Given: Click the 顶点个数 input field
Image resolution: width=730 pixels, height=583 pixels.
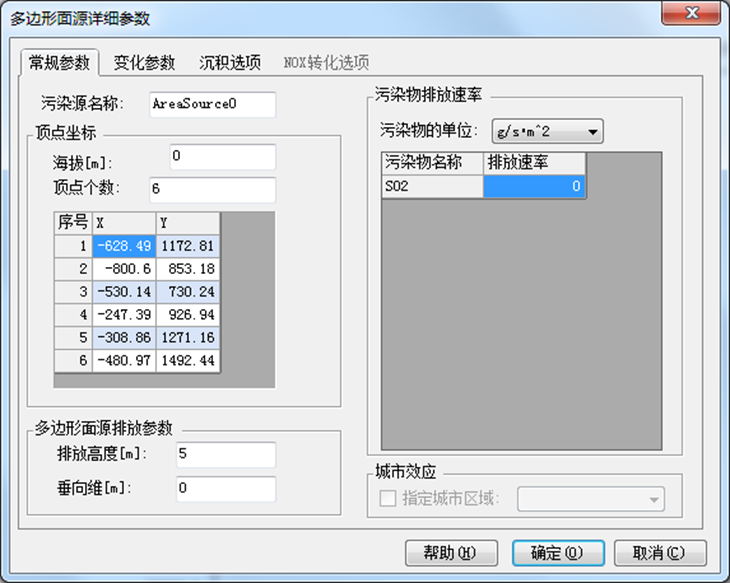Looking at the screenshot, I should (x=211, y=189).
